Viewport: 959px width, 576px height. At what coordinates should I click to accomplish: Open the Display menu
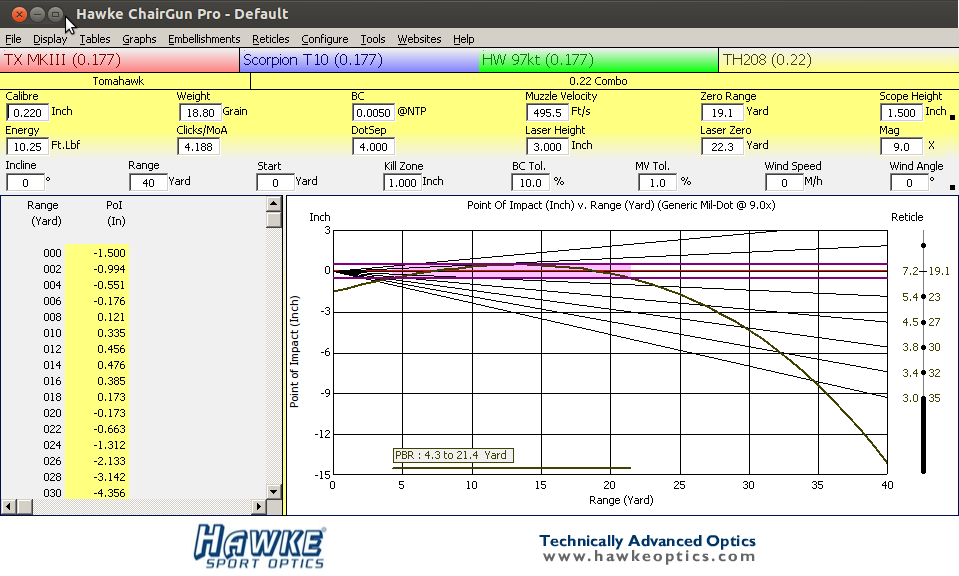point(50,39)
